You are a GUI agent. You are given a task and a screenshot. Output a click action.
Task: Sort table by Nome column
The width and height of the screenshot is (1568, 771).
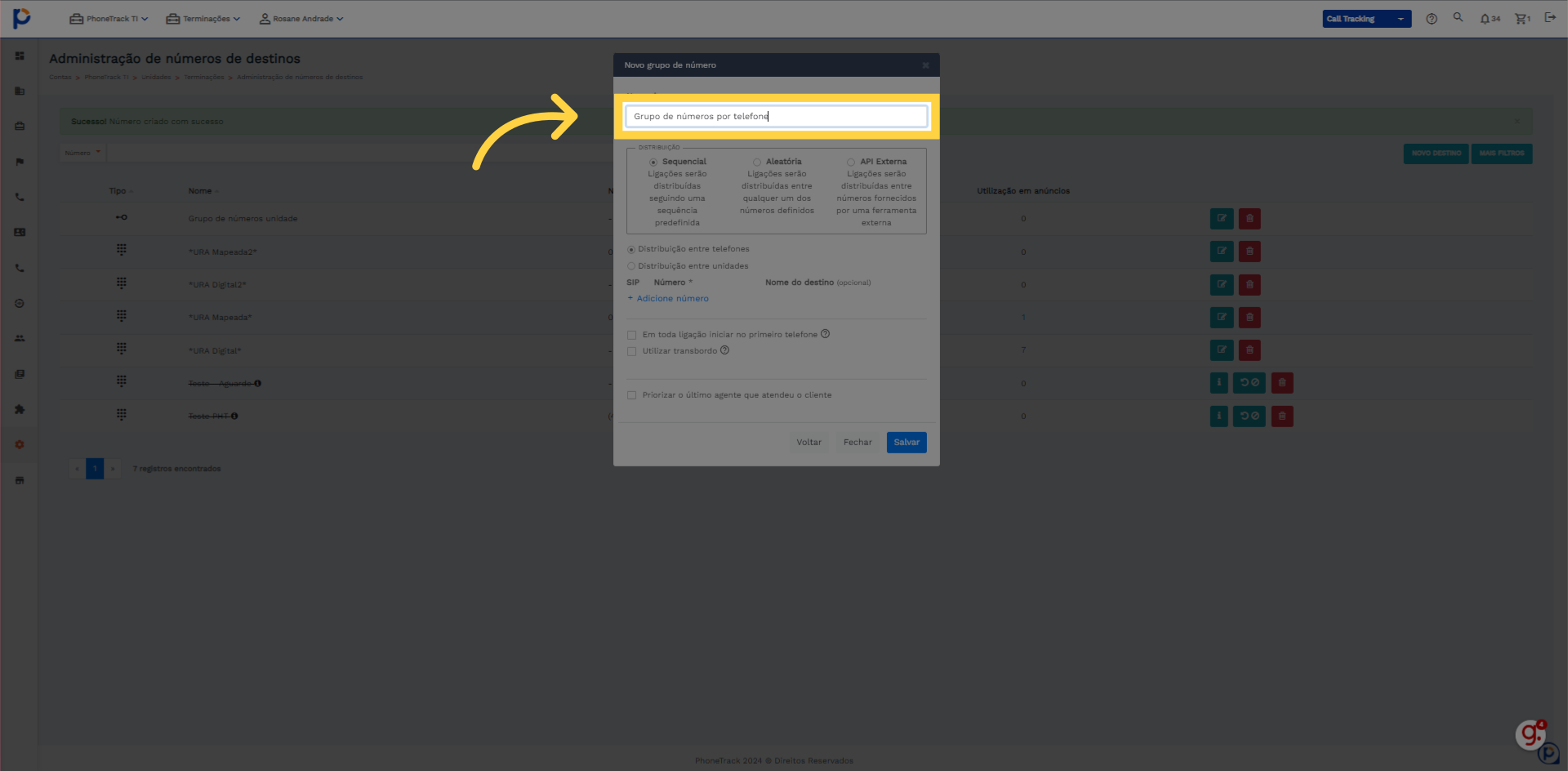[x=203, y=191]
